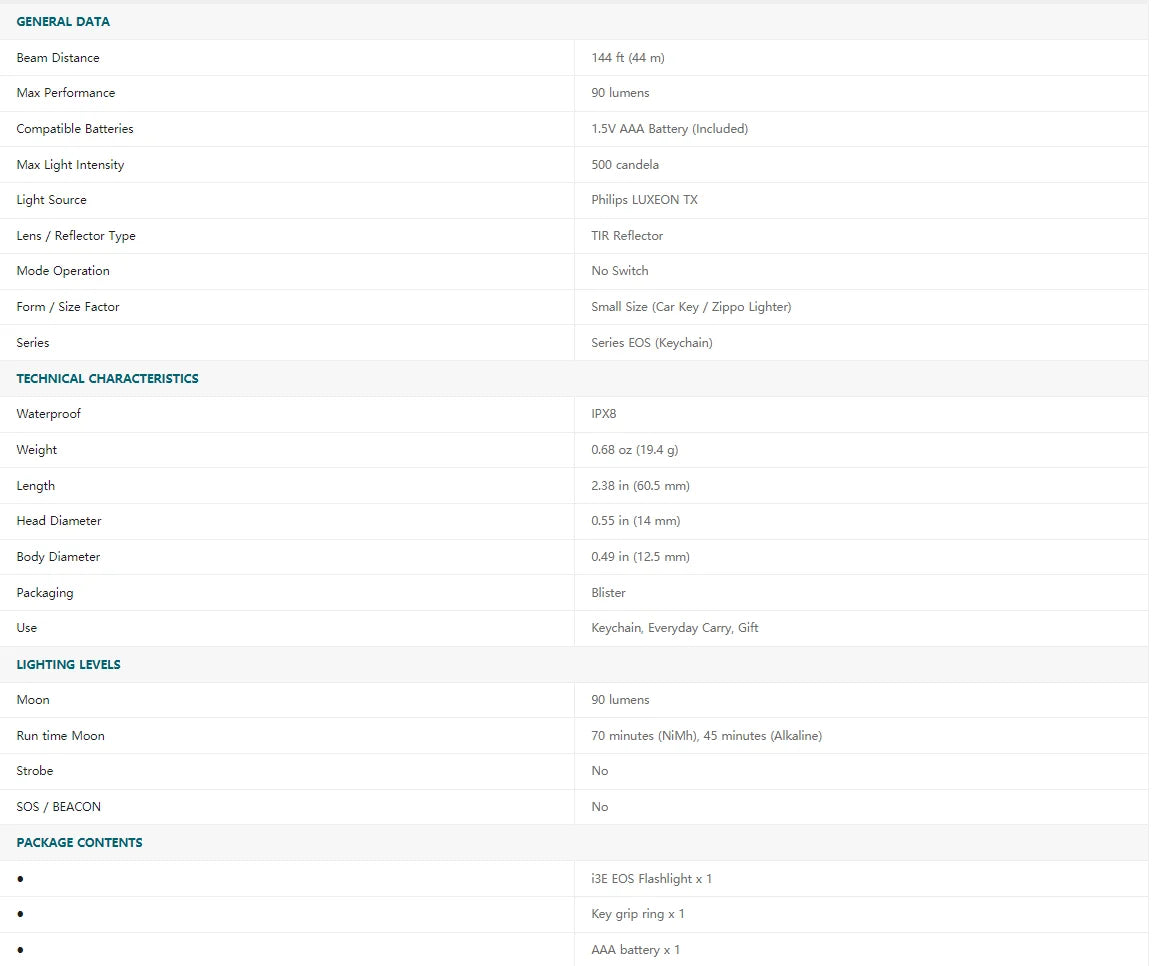Screen dimensions: 1154x966
Task: Click the Technical Characteristics section header
Action: click(107, 379)
